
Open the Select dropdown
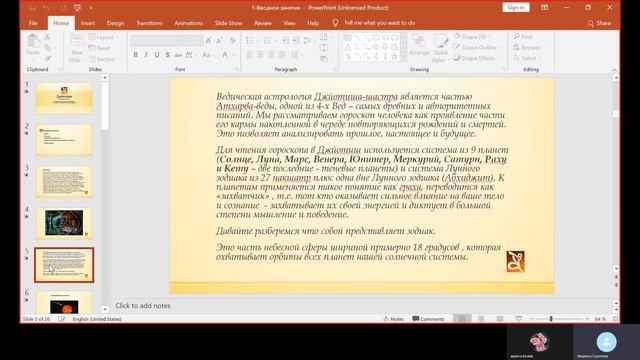coord(527,58)
